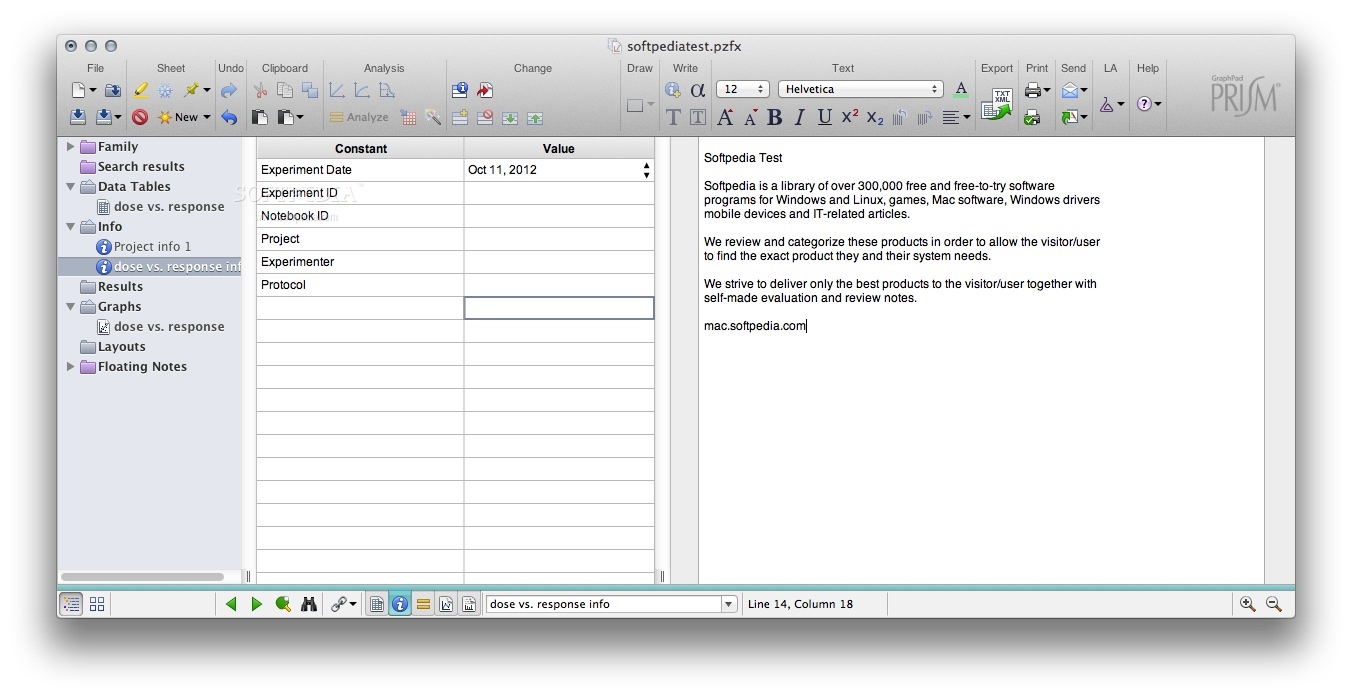The width and height of the screenshot is (1352, 697).
Task: Click the blue Redo arrow
Action: [x=229, y=90]
